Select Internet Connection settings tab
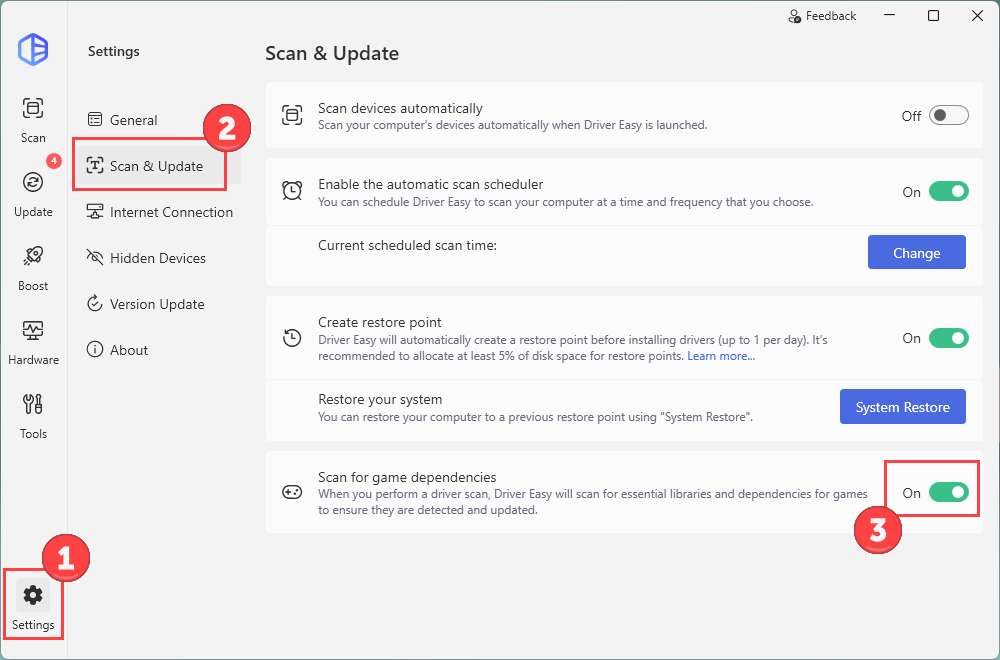Image resolution: width=1000 pixels, height=660 pixels. (x=170, y=212)
